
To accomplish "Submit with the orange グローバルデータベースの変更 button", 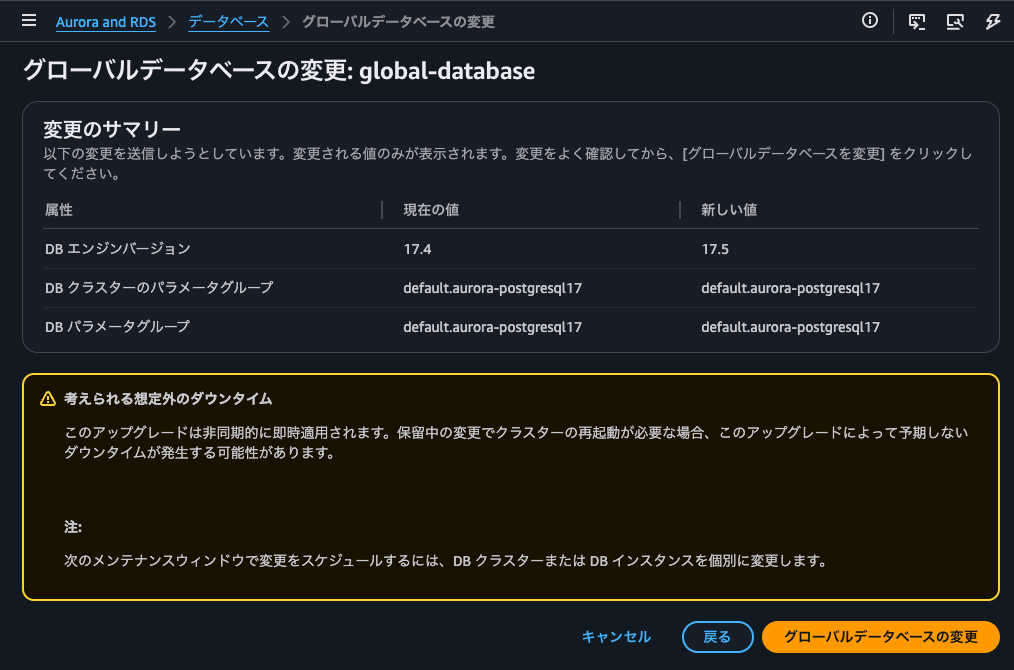I will click(x=880, y=637).
